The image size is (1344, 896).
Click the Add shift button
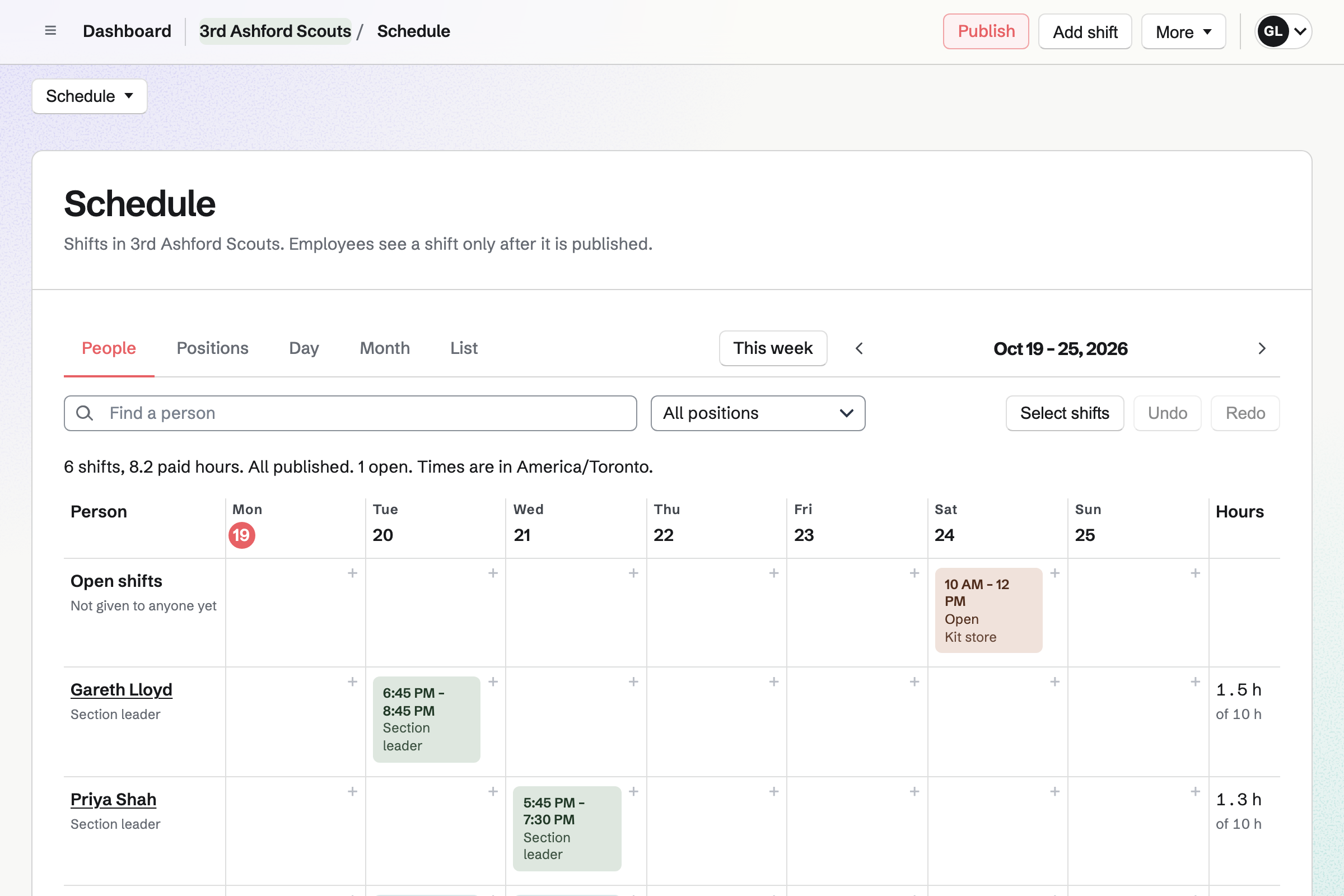1085,31
